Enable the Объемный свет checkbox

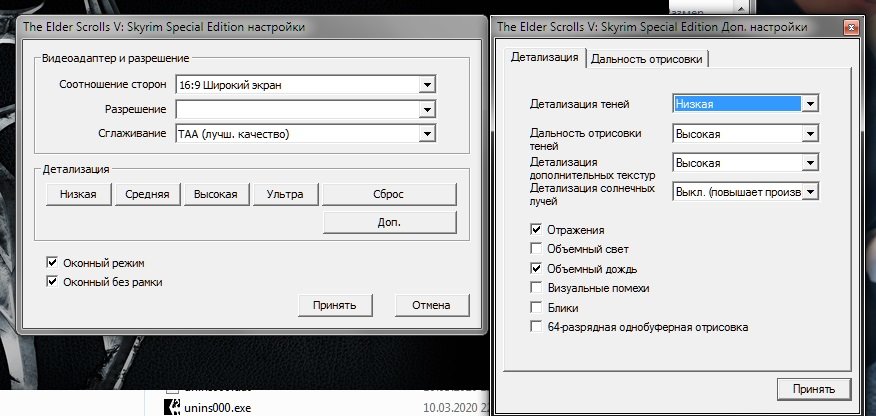[x=537, y=250]
